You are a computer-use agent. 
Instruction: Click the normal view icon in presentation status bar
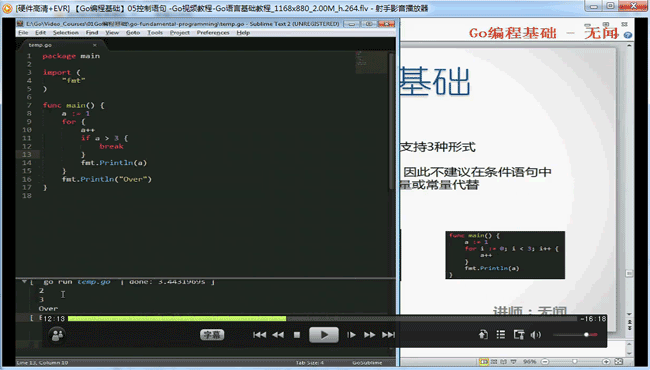[x=484, y=362]
